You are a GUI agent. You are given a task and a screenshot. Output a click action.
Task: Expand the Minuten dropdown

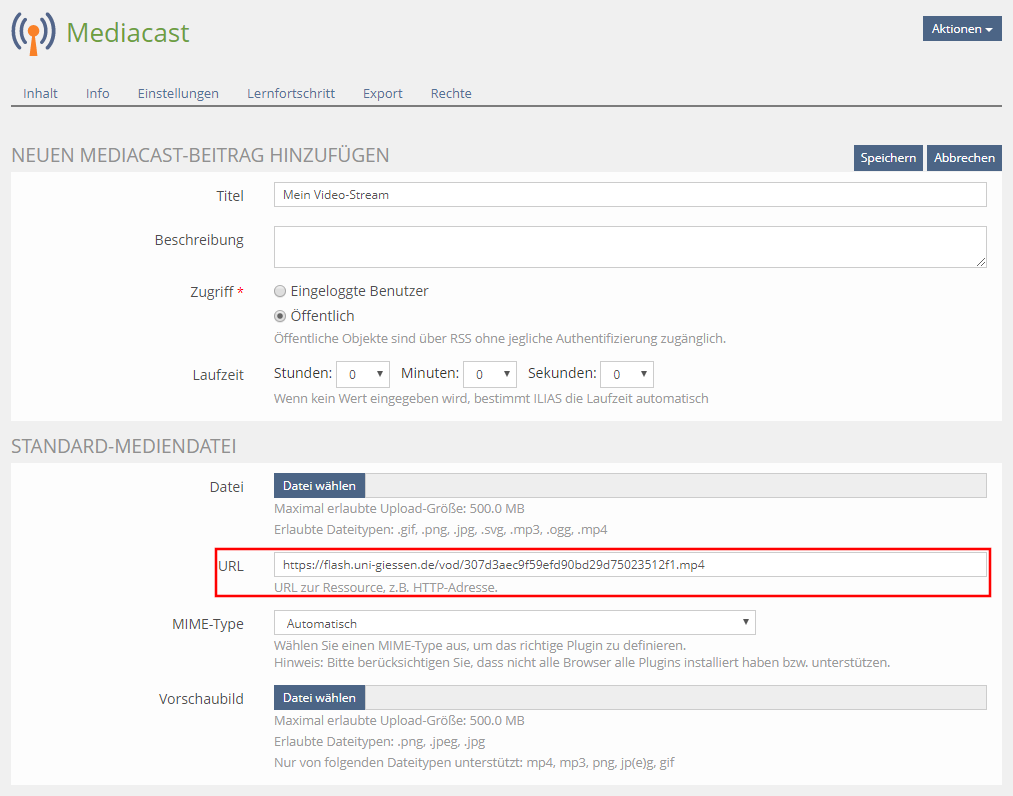[x=490, y=374]
